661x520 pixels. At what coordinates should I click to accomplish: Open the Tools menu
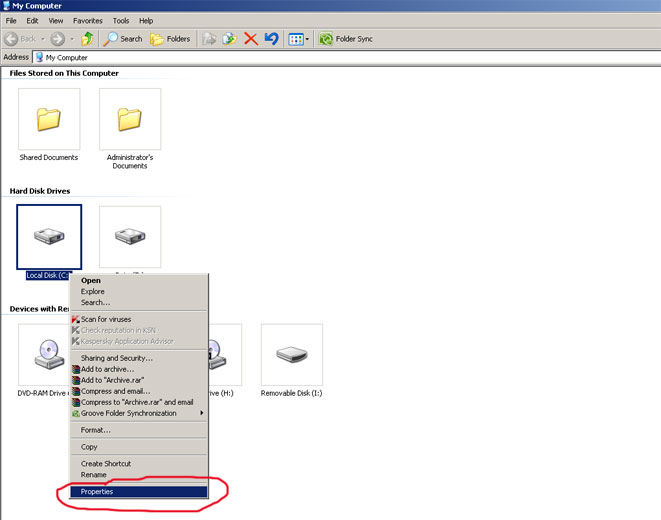[x=121, y=21]
